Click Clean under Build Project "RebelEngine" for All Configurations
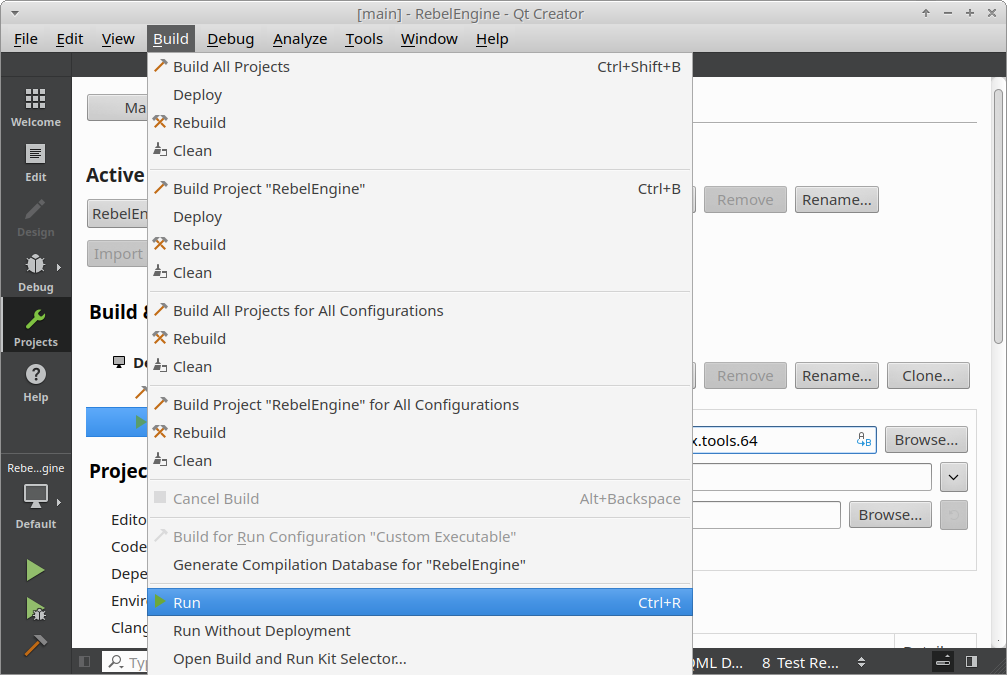This screenshot has height=675, width=1007. pyautogui.click(x=420, y=460)
